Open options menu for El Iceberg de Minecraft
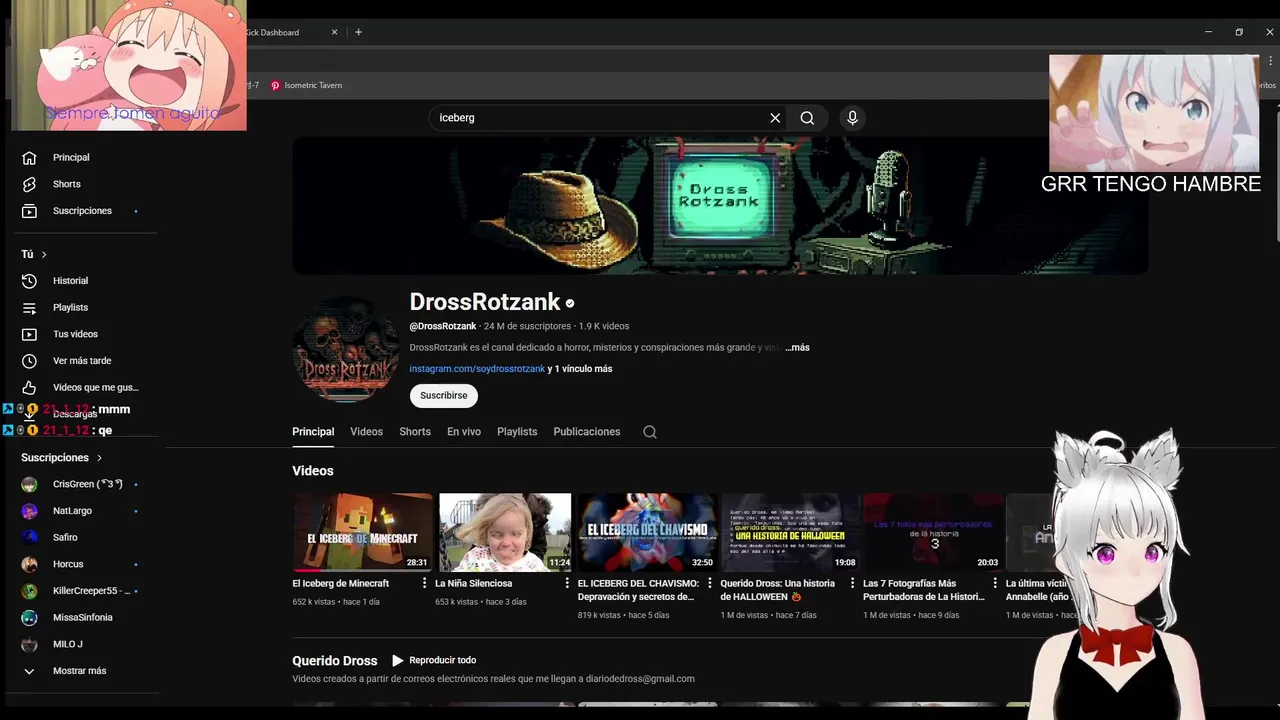The width and height of the screenshot is (1280, 720). pyautogui.click(x=424, y=583)
